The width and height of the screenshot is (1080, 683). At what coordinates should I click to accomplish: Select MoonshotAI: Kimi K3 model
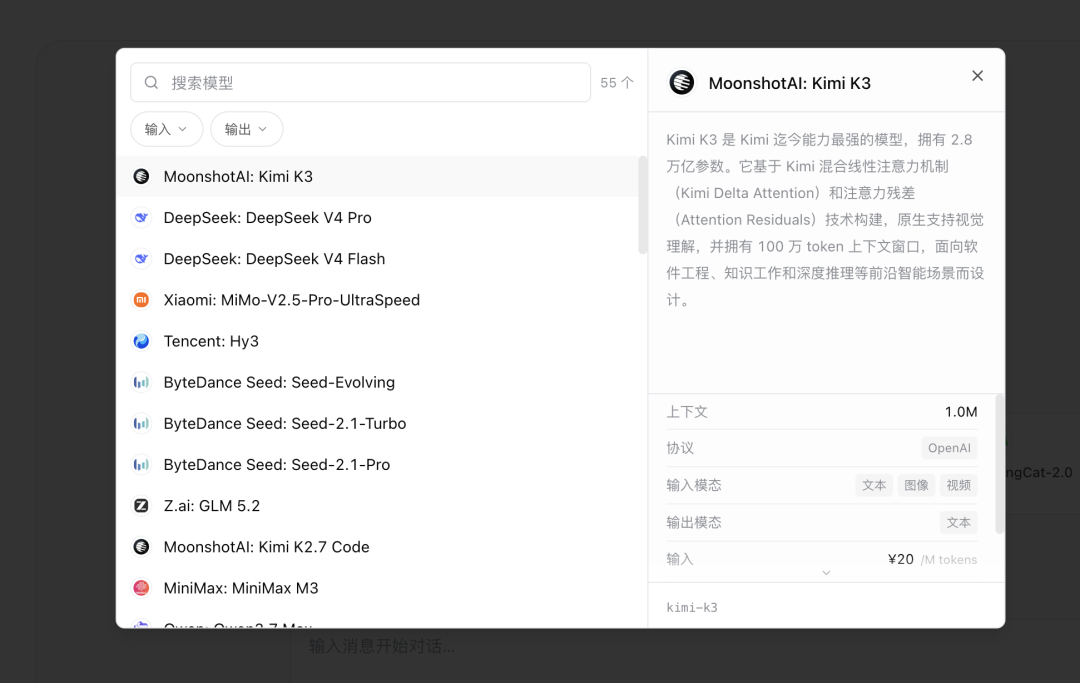click(x=377, y=176)
